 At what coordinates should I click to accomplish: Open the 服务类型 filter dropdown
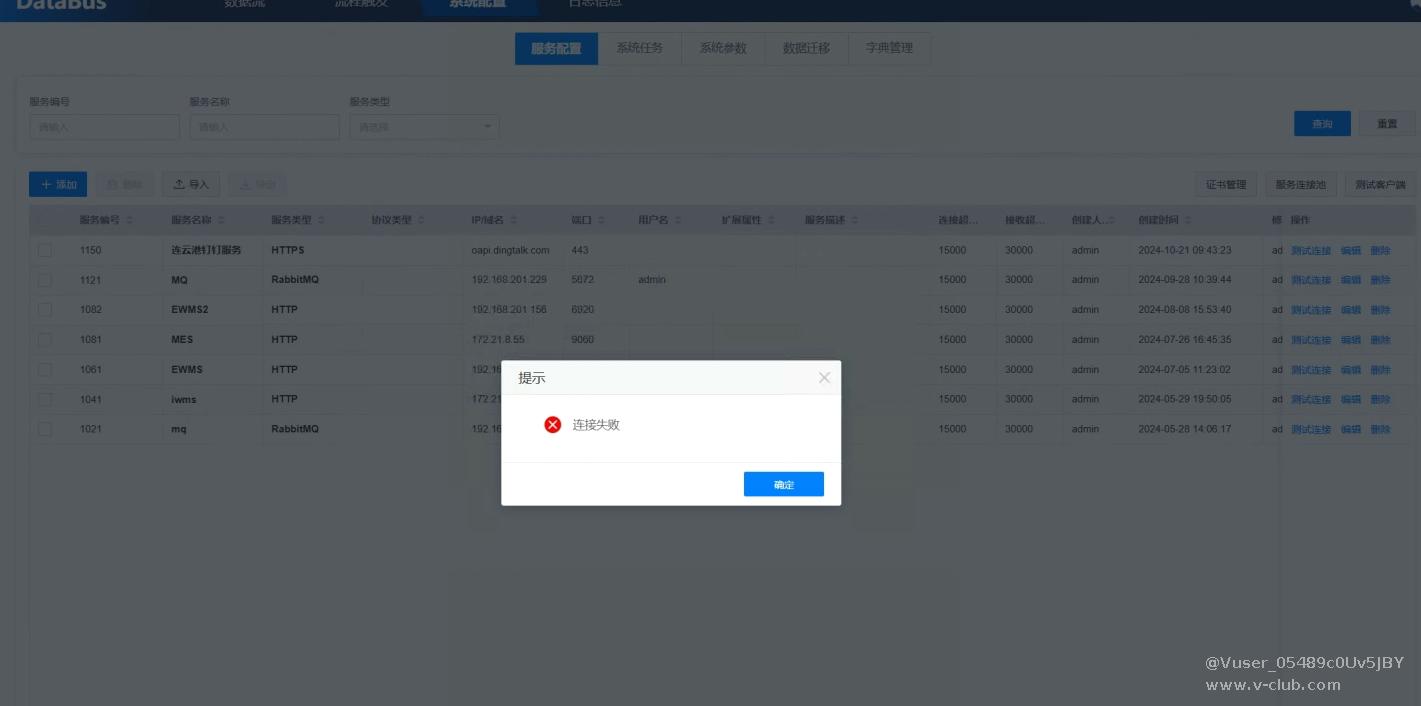coord(424,127)
